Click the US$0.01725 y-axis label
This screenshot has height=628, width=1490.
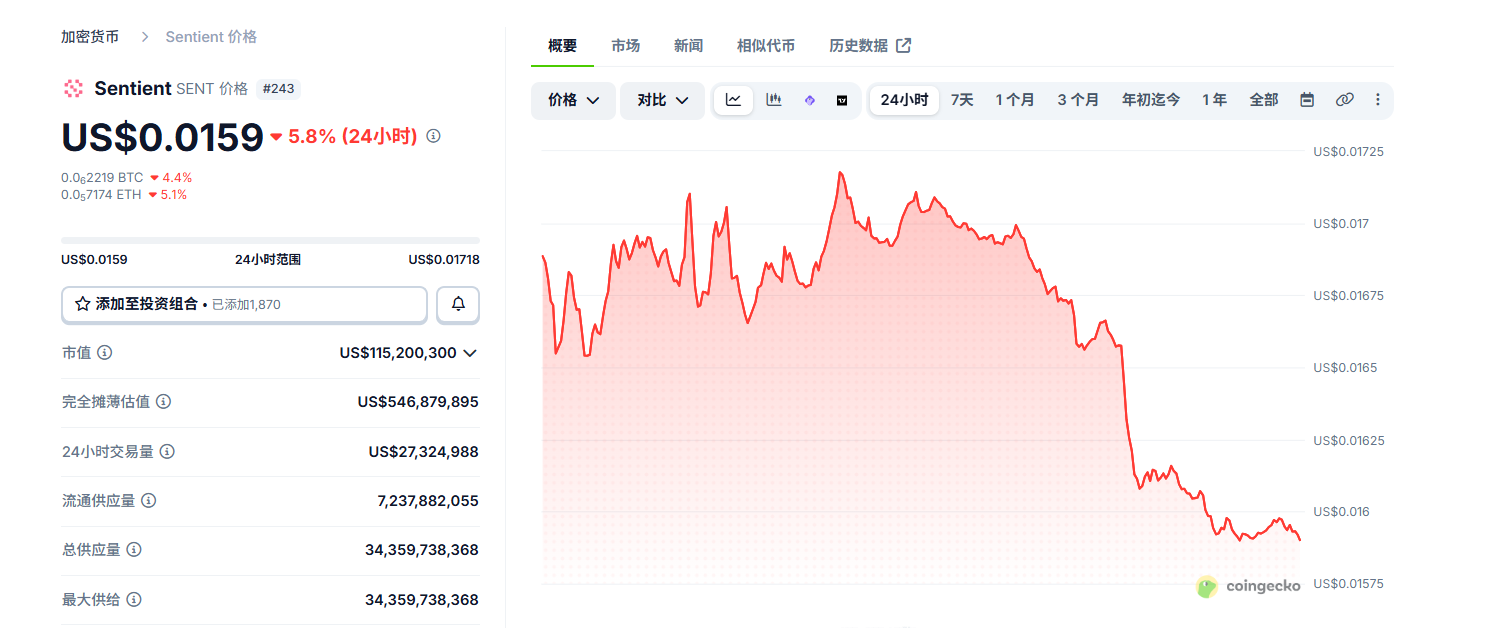tap(1347, 152)
